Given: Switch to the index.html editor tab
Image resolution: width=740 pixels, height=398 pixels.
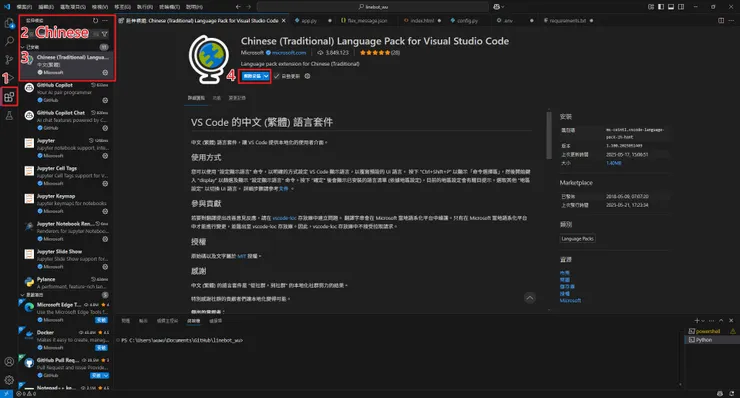Looking at the screenshot, I should click(x=422, y=21).
